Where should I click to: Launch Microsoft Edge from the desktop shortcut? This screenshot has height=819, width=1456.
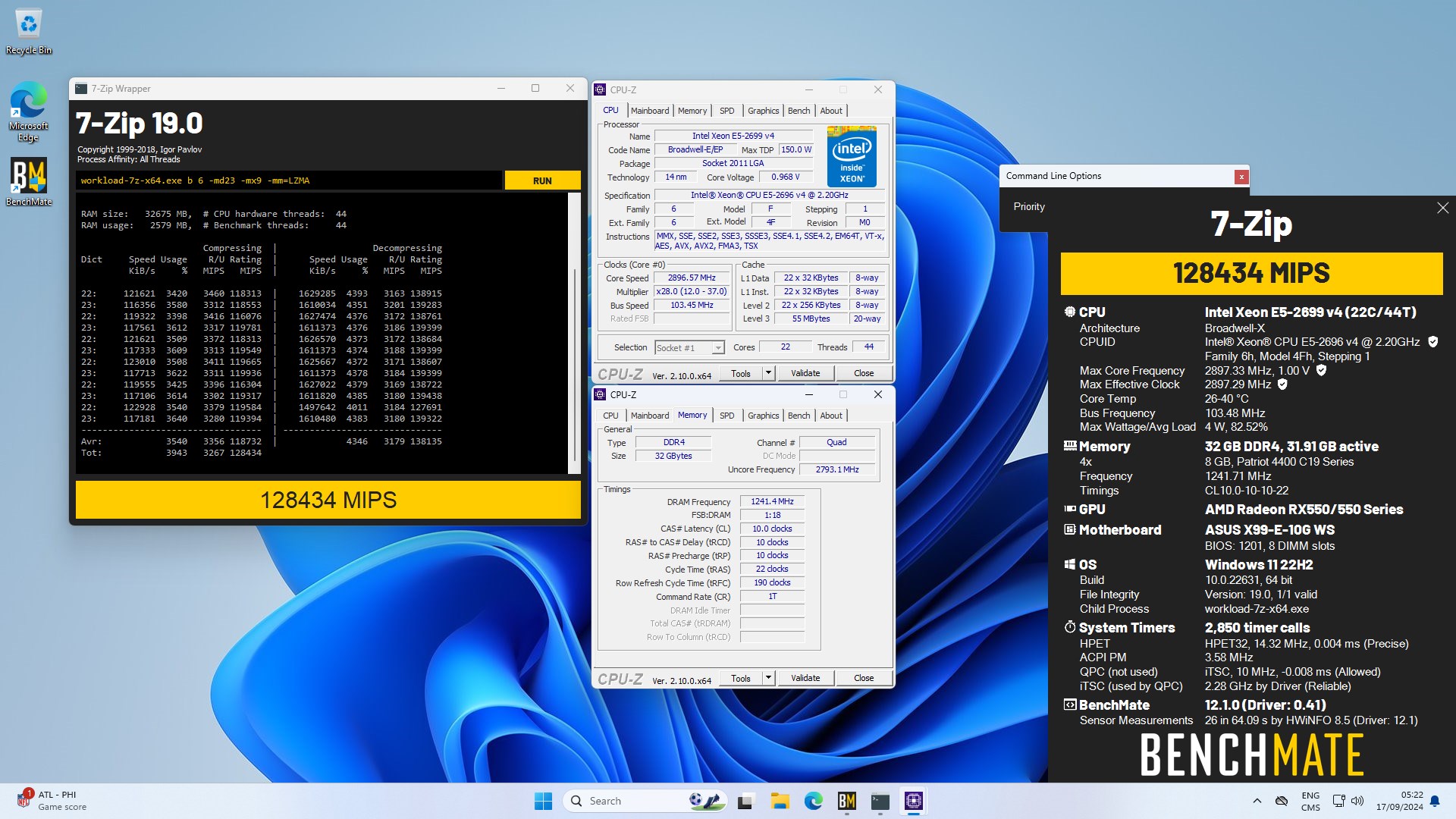[x=29, y=111]
